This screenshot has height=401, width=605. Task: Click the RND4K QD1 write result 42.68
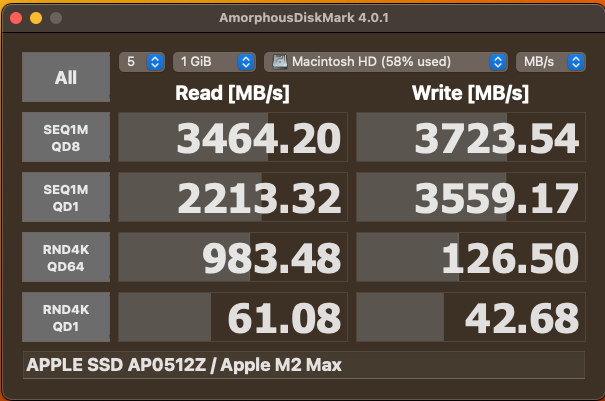(x=470, y=318)
